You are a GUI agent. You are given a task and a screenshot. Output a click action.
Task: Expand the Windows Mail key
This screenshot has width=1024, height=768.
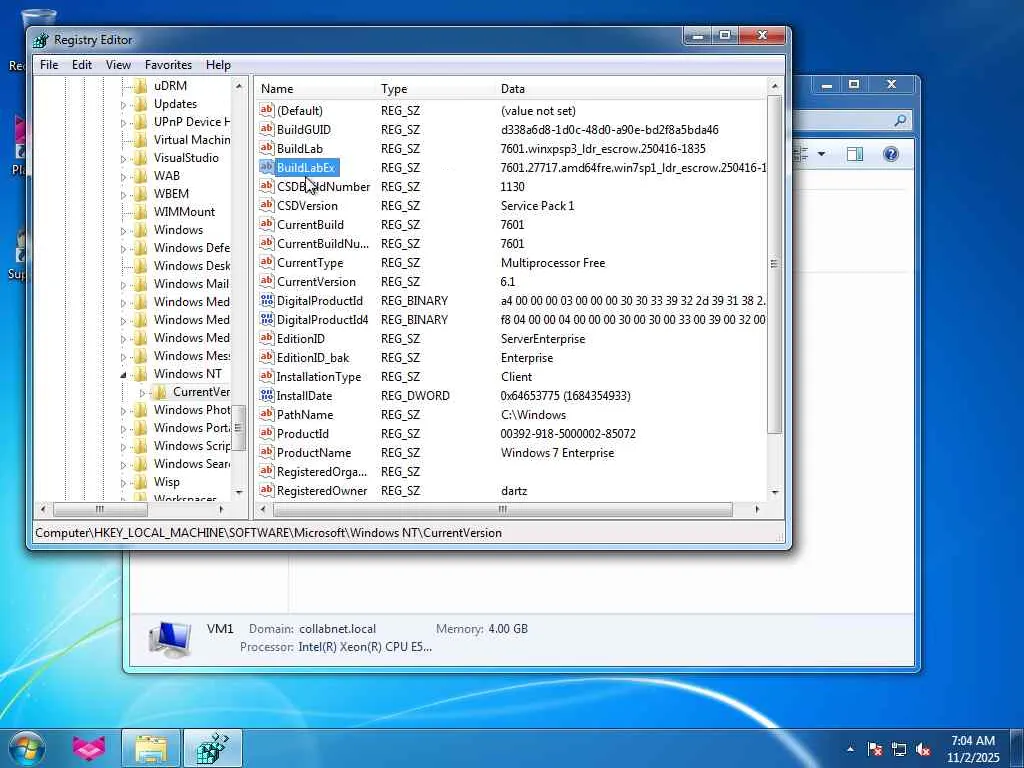click(x=123, y=285)
